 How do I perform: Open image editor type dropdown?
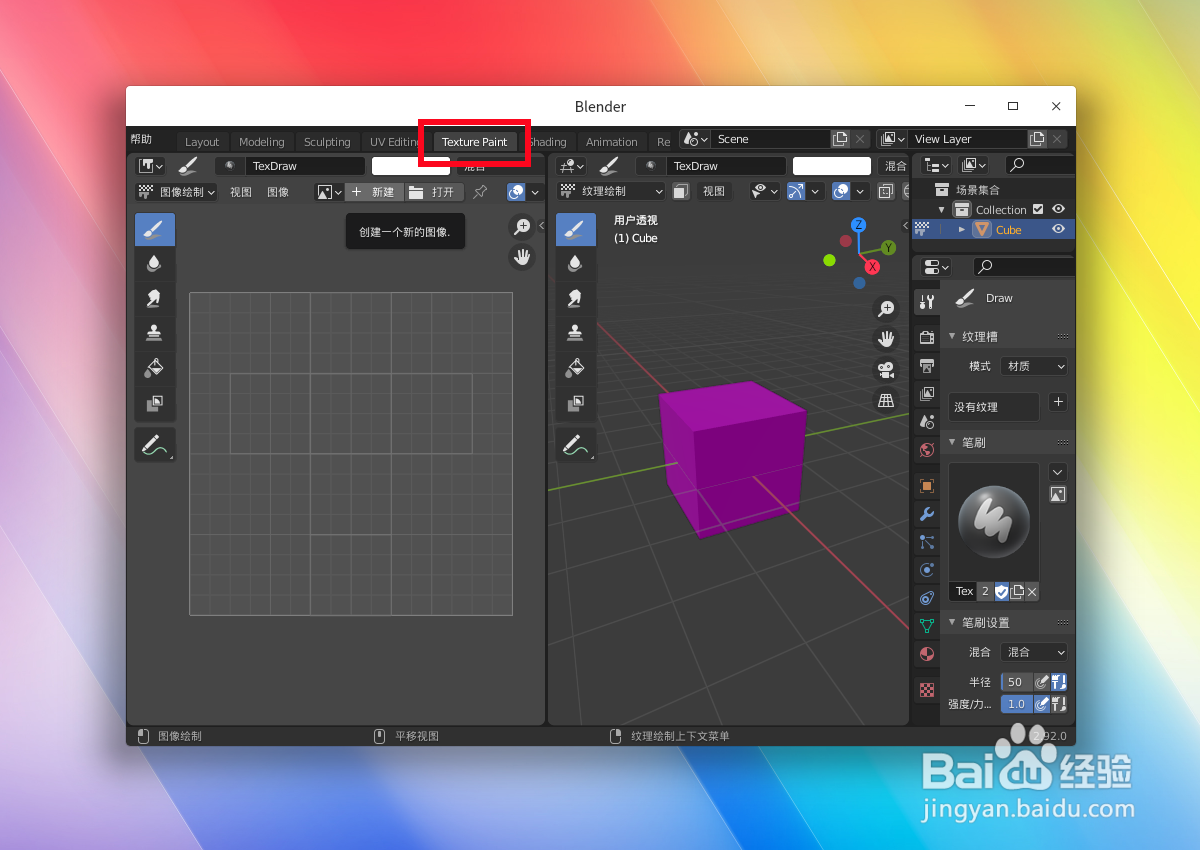[x=151, y=166]
